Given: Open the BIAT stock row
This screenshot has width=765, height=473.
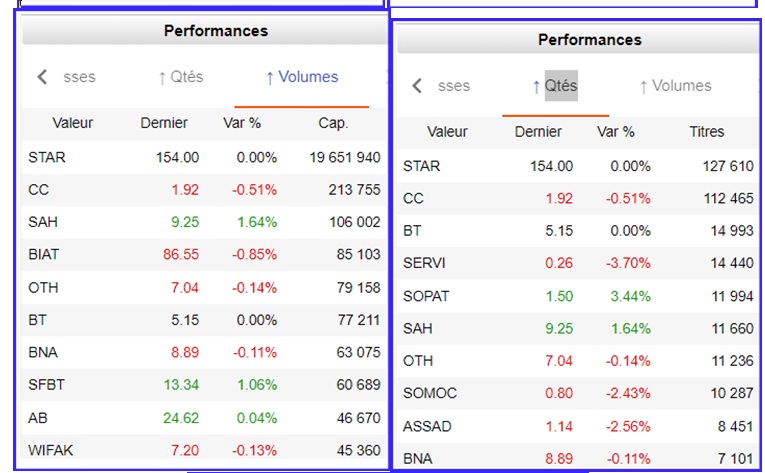Looking at the screenshot, I should [x=46, y=255].
